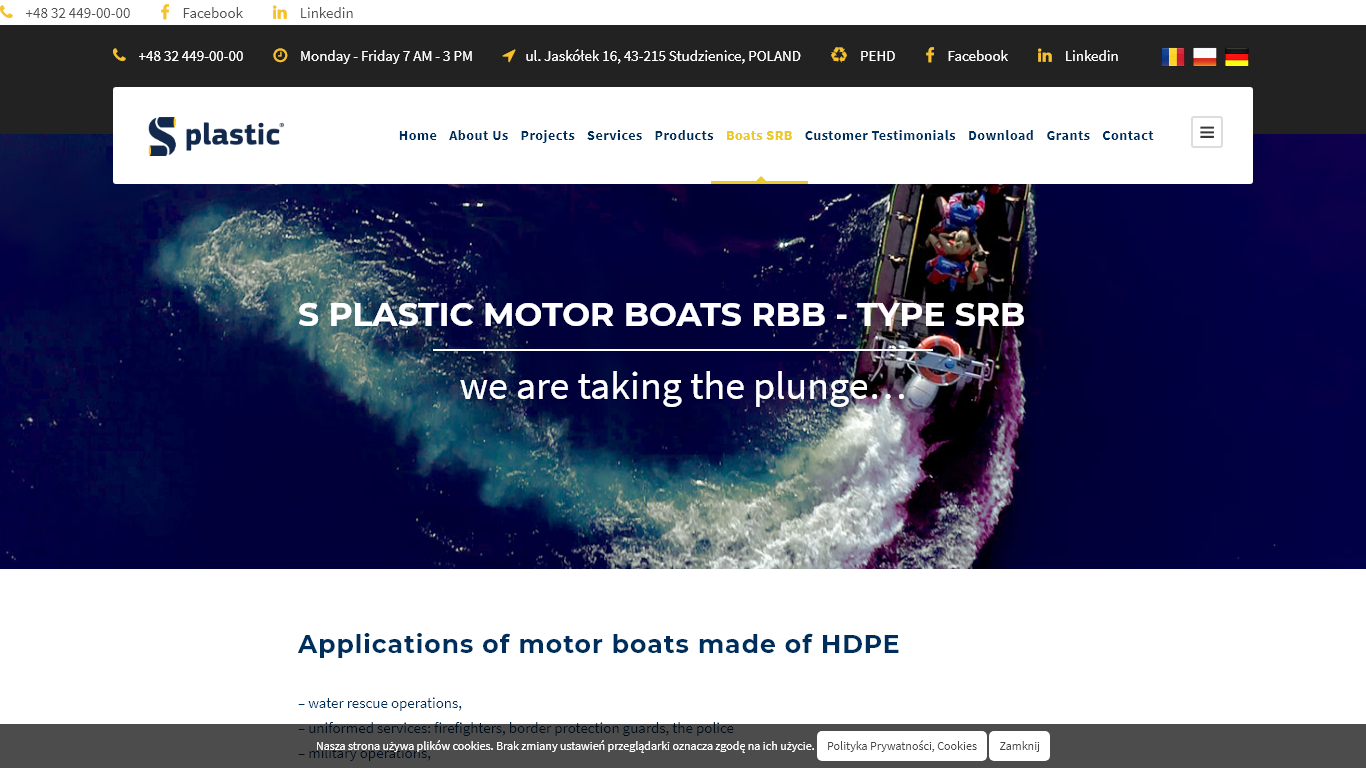Switch language via the Polish flag

coord(1205,57)
